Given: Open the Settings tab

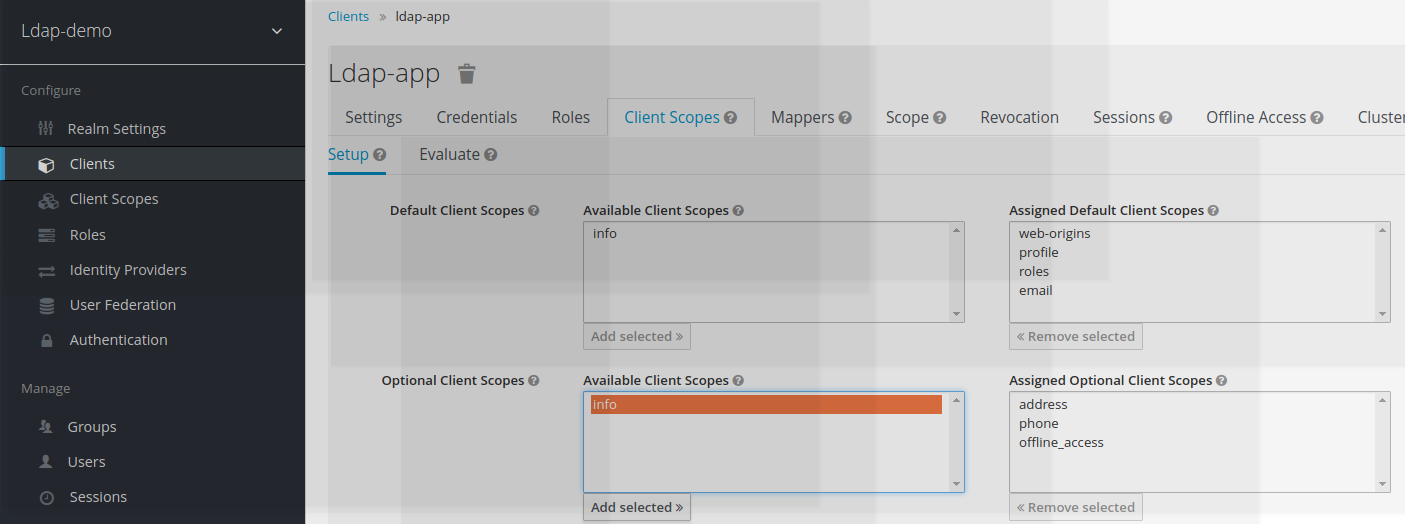Looking at the screenshot, I should point(374,117).
